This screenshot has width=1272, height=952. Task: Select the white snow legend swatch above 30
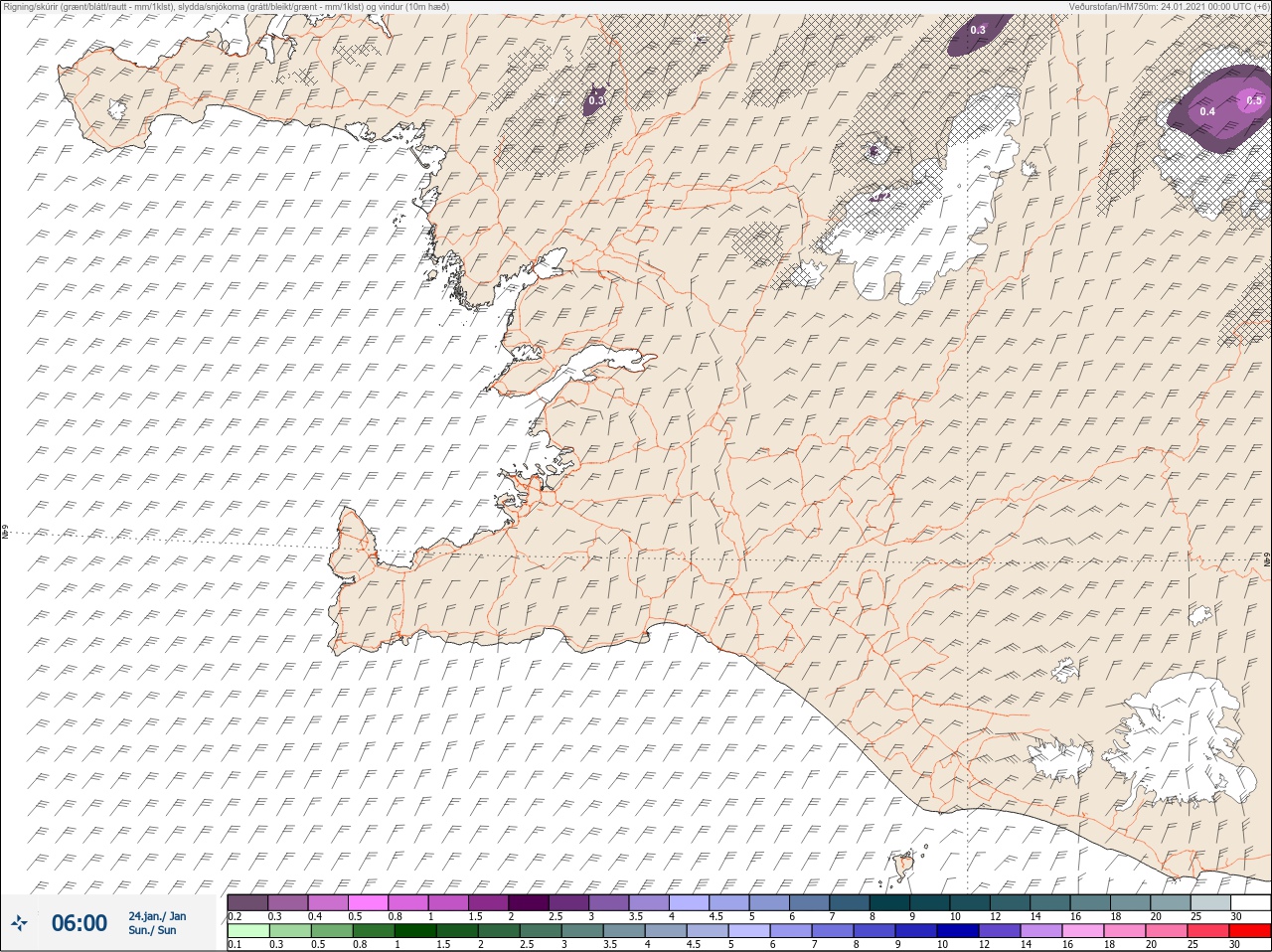[1251, 902]
